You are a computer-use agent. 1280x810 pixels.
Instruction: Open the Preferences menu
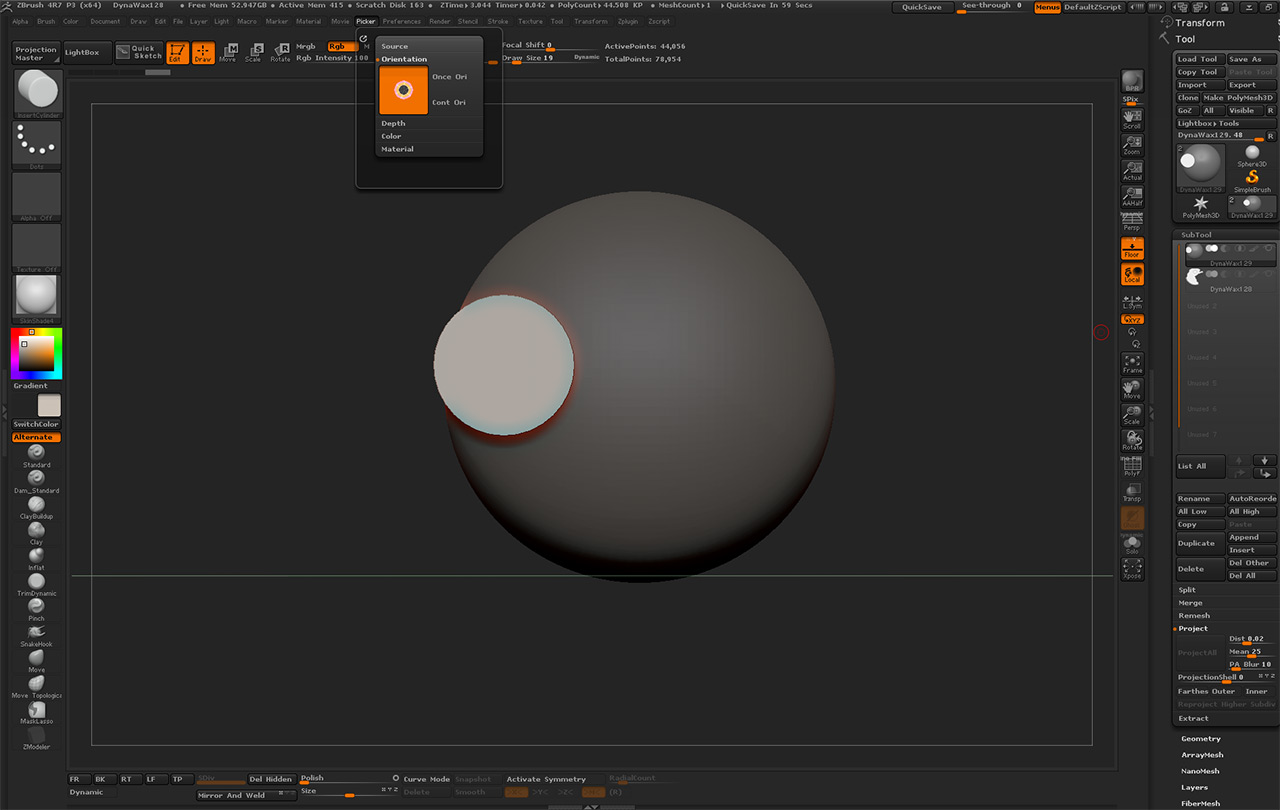click(x=402, y=21)
